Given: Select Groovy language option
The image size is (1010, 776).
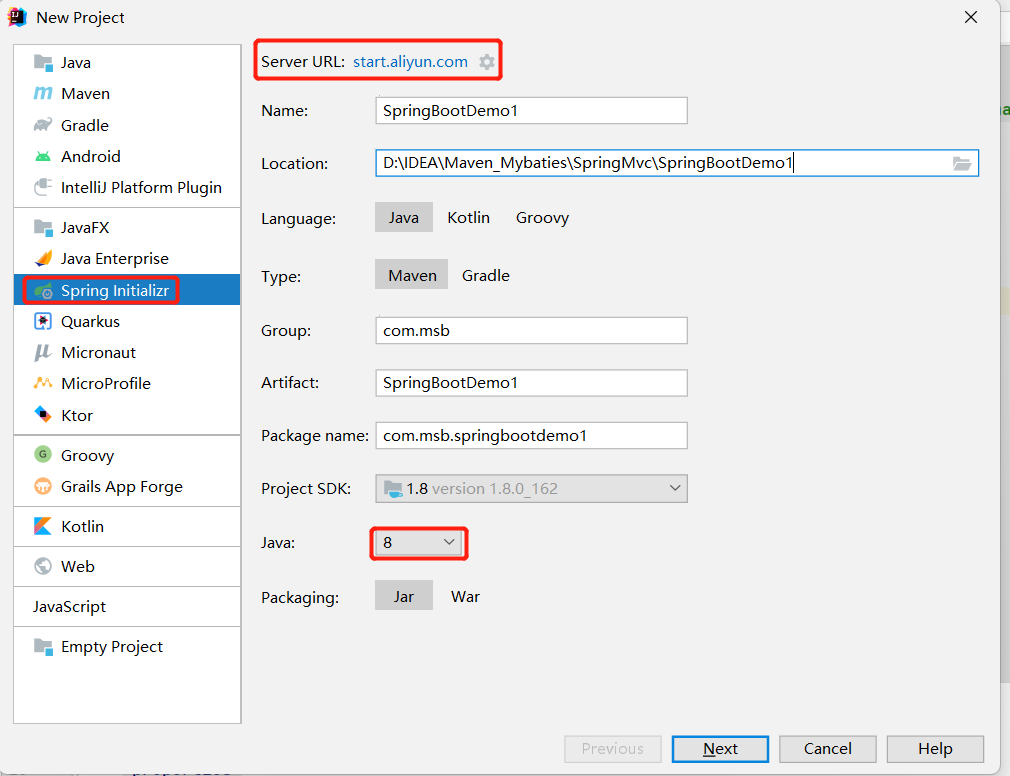Looking at the screenshot, I should point(542,218).
